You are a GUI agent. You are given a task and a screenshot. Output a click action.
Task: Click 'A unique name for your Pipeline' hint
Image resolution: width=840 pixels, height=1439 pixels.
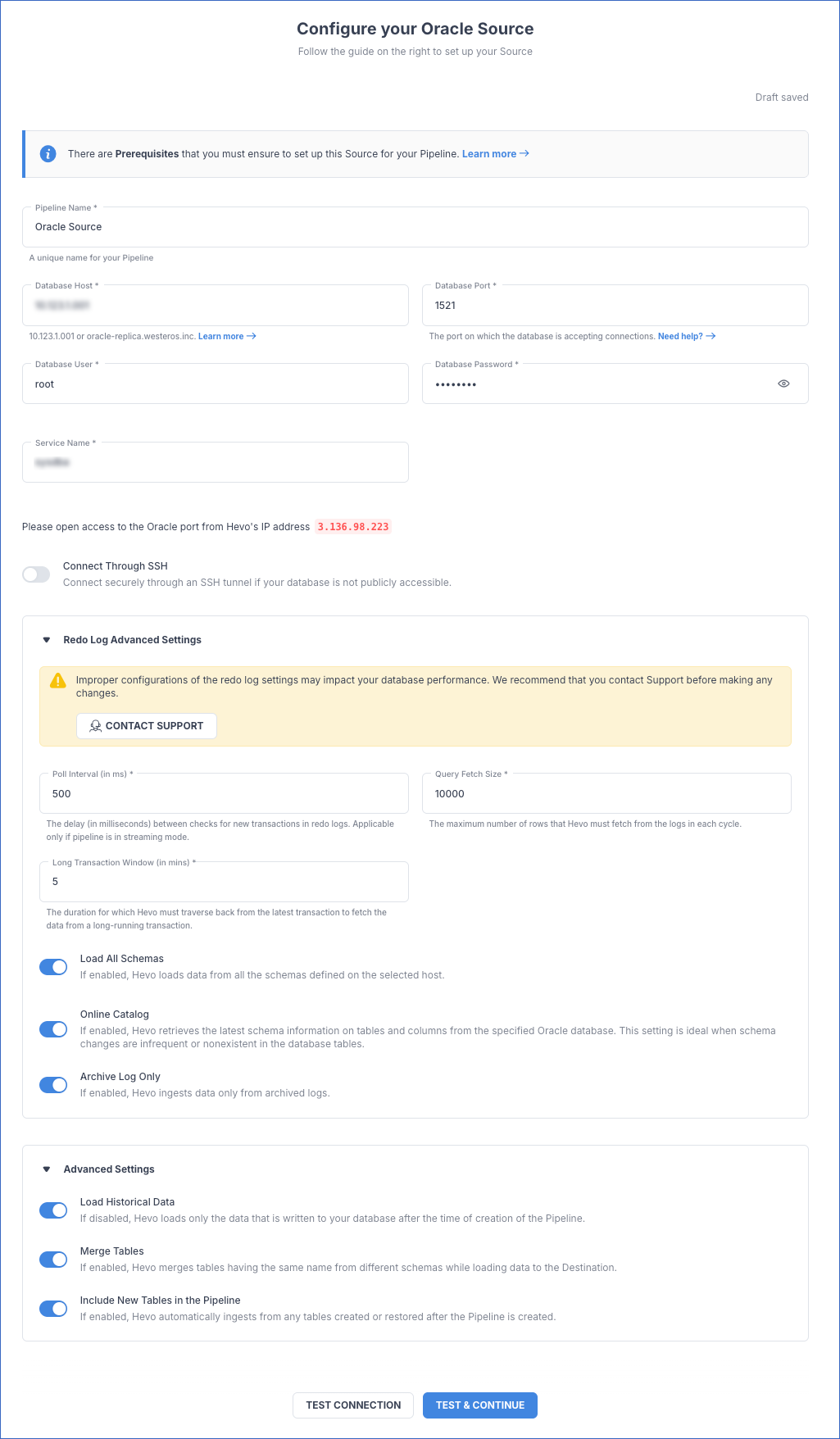point(91,257)
